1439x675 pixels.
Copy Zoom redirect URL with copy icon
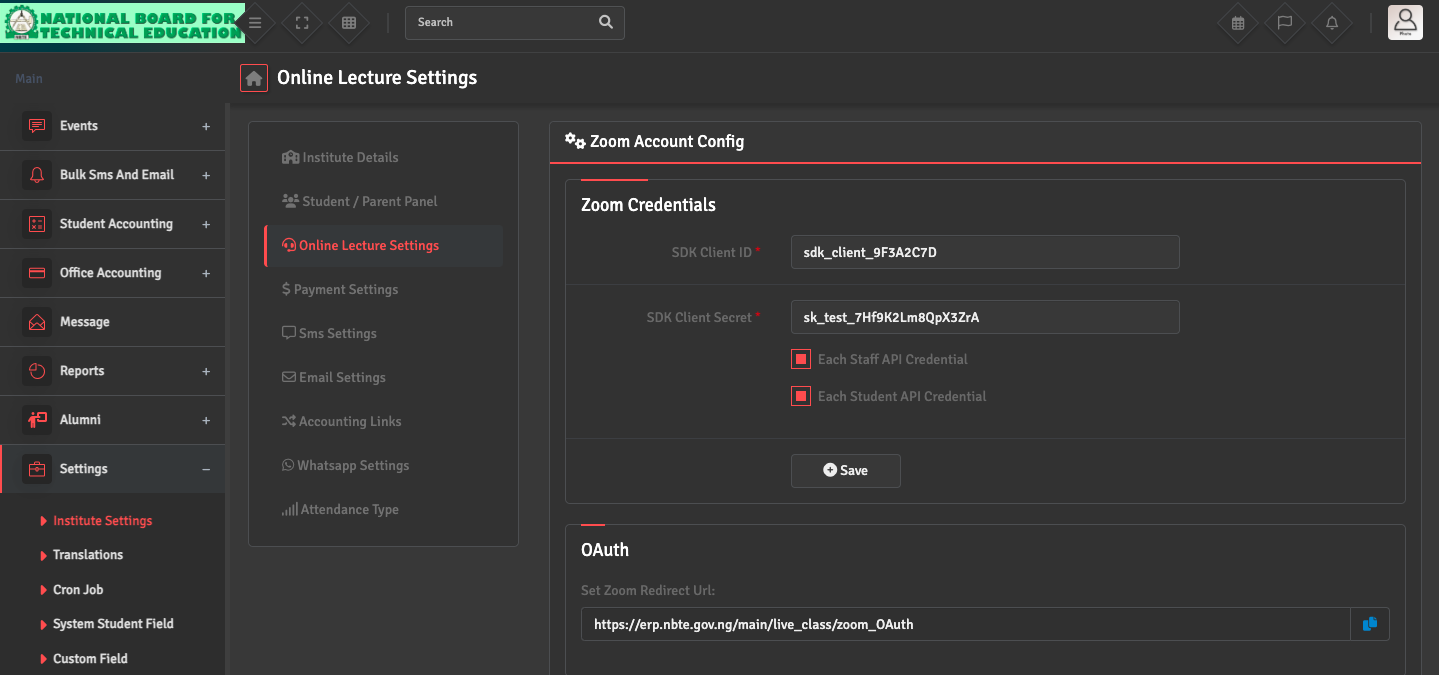[x=1370, y=624]
